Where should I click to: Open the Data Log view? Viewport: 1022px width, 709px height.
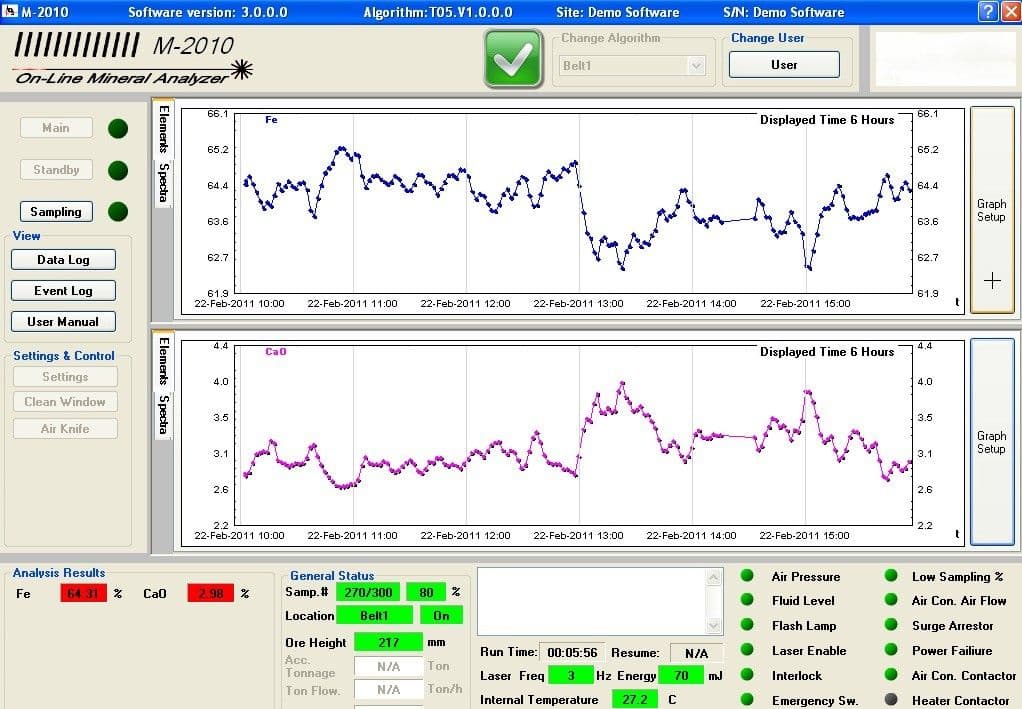(x=63, y=259)
